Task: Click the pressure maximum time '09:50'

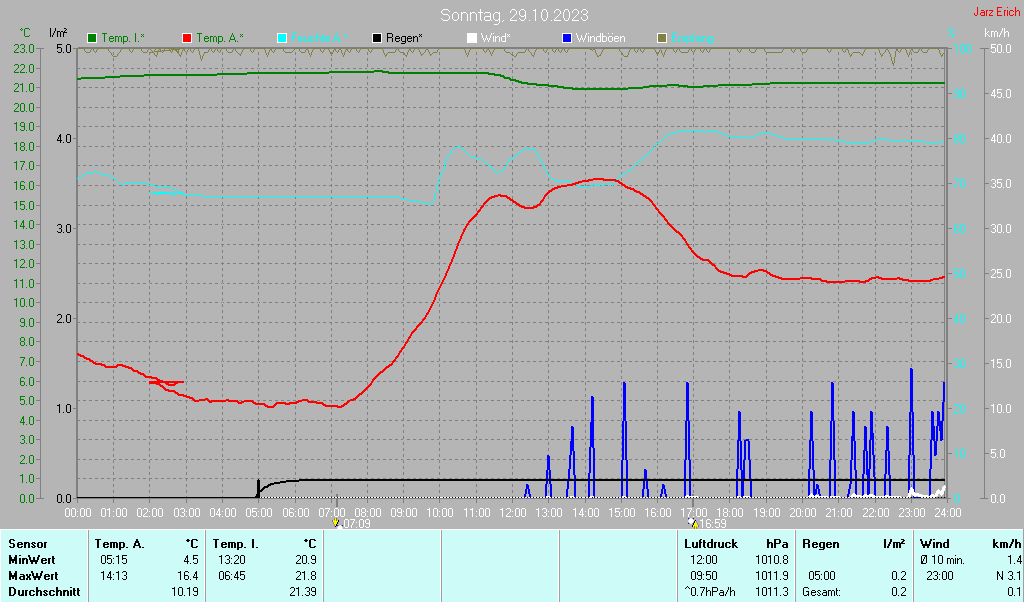Action: click(x=703, y=577)
